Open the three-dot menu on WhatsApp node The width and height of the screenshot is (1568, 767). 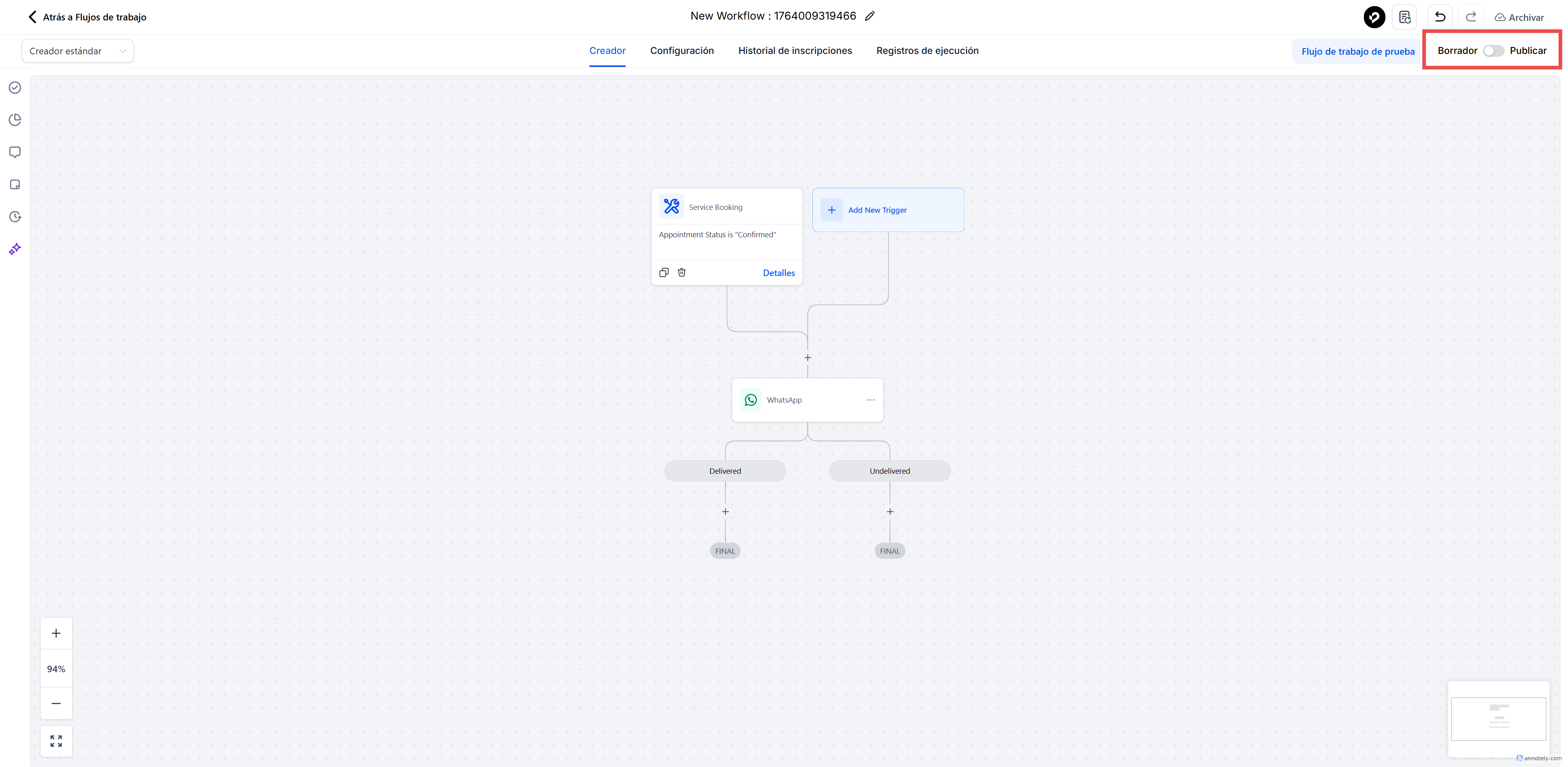pos(870,400)
